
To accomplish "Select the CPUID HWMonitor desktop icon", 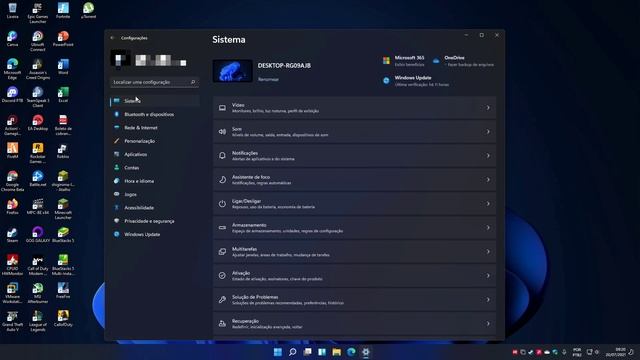I will point(12,264).
